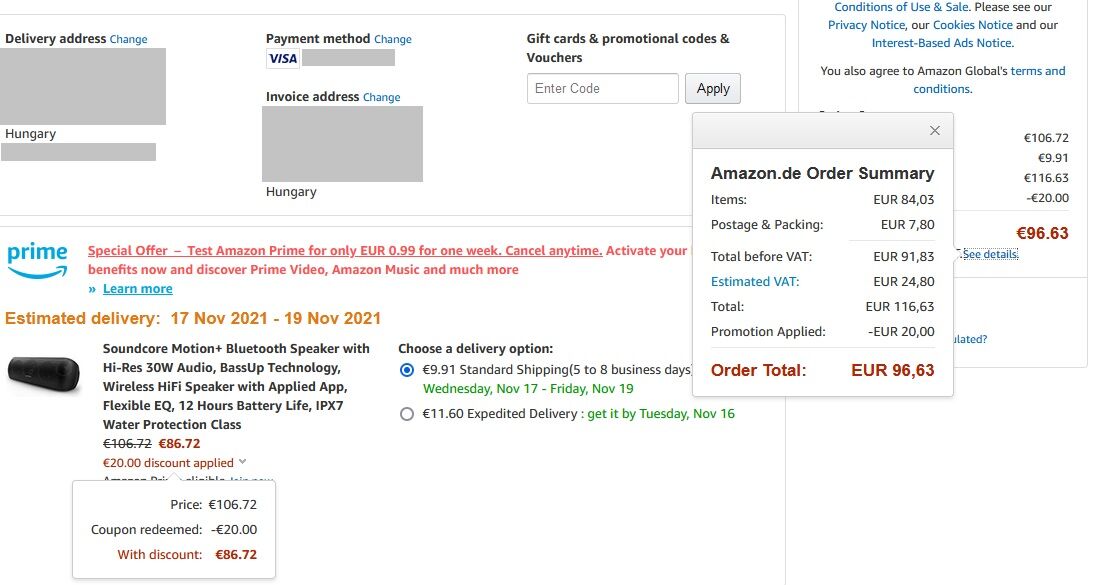Image resolution: width=1094 pixels, height=585 pixels.
Task: Open the Privacy Notice link
Action: (x=866, y=25)
